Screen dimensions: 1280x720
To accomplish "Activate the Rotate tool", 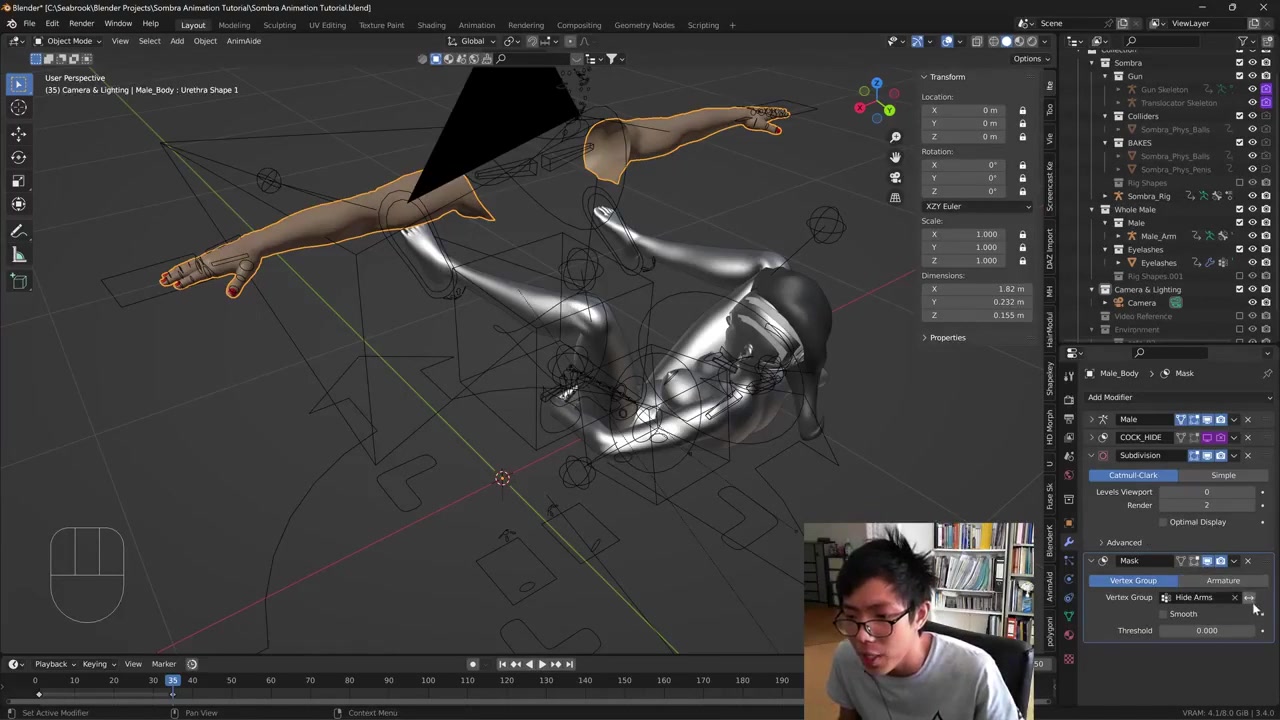I will pyautogui.click(x=18, y=157).
